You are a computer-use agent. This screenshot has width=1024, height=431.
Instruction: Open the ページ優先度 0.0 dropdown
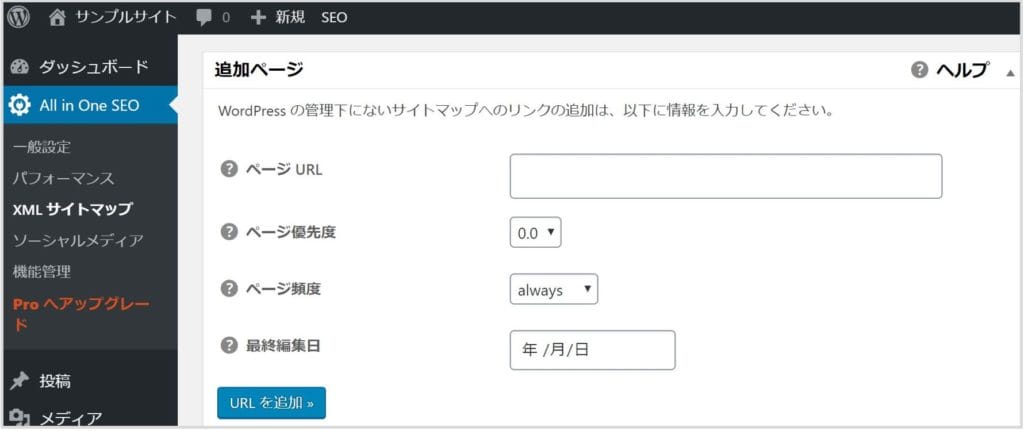click(x=535, y=232)
